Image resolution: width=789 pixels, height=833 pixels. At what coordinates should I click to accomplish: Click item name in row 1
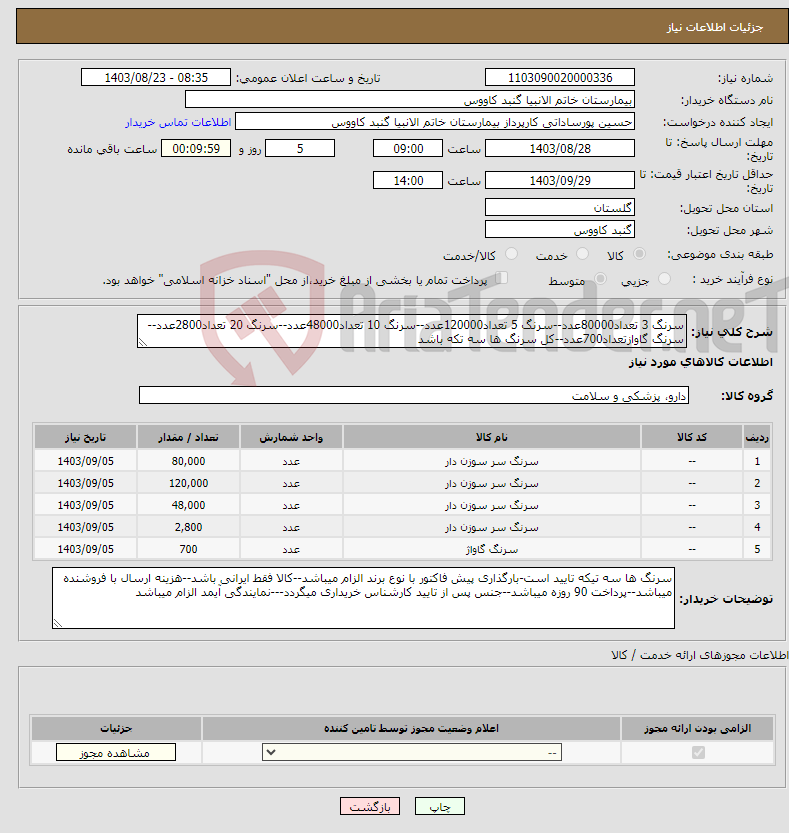point(491,462)
